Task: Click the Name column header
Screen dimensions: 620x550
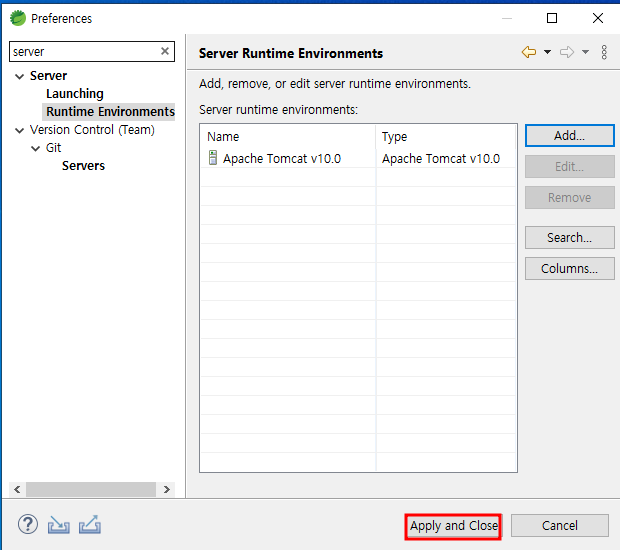Action: coord(288,137)
